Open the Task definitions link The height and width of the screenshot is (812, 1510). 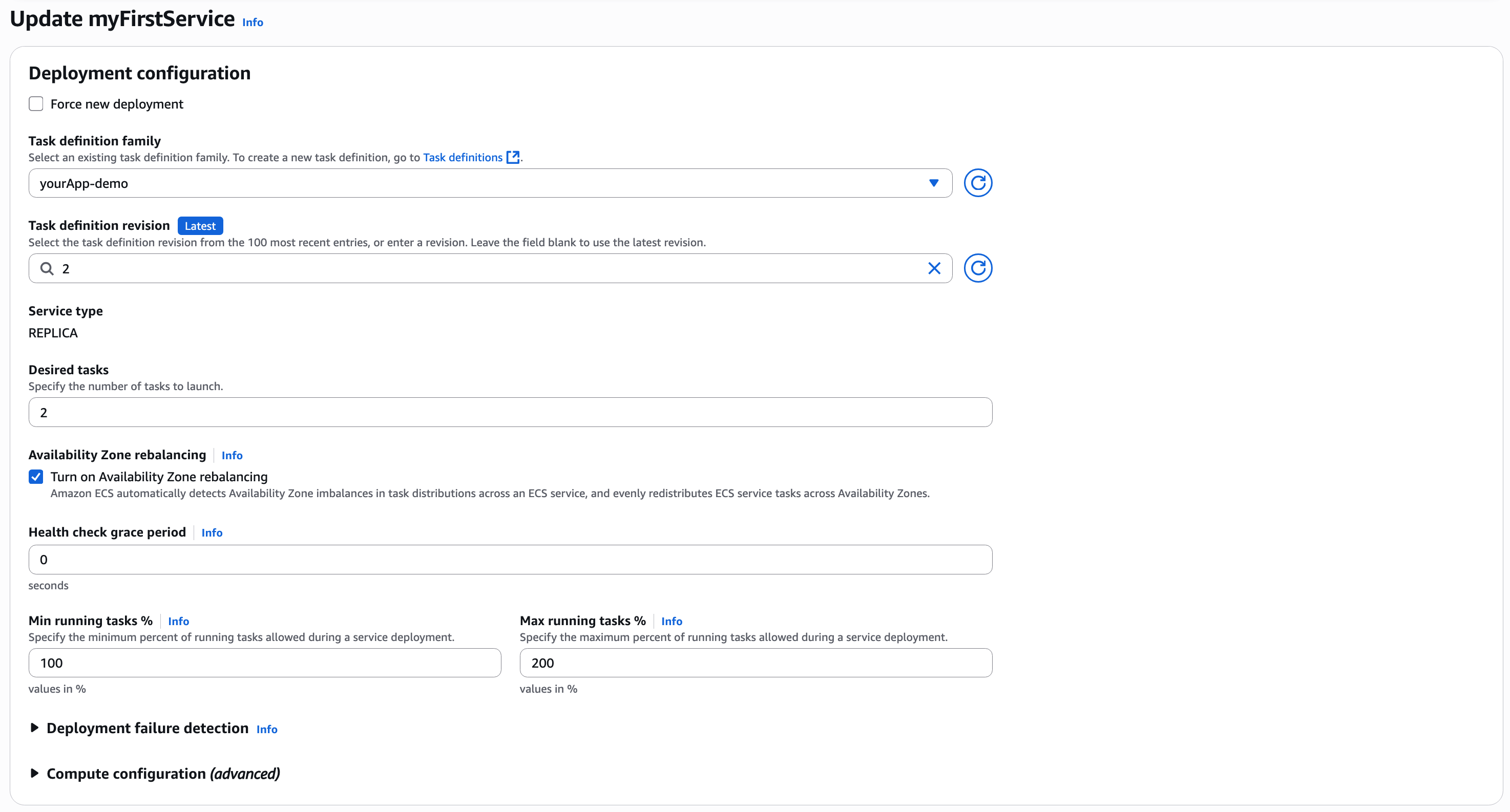click(463, 157)
